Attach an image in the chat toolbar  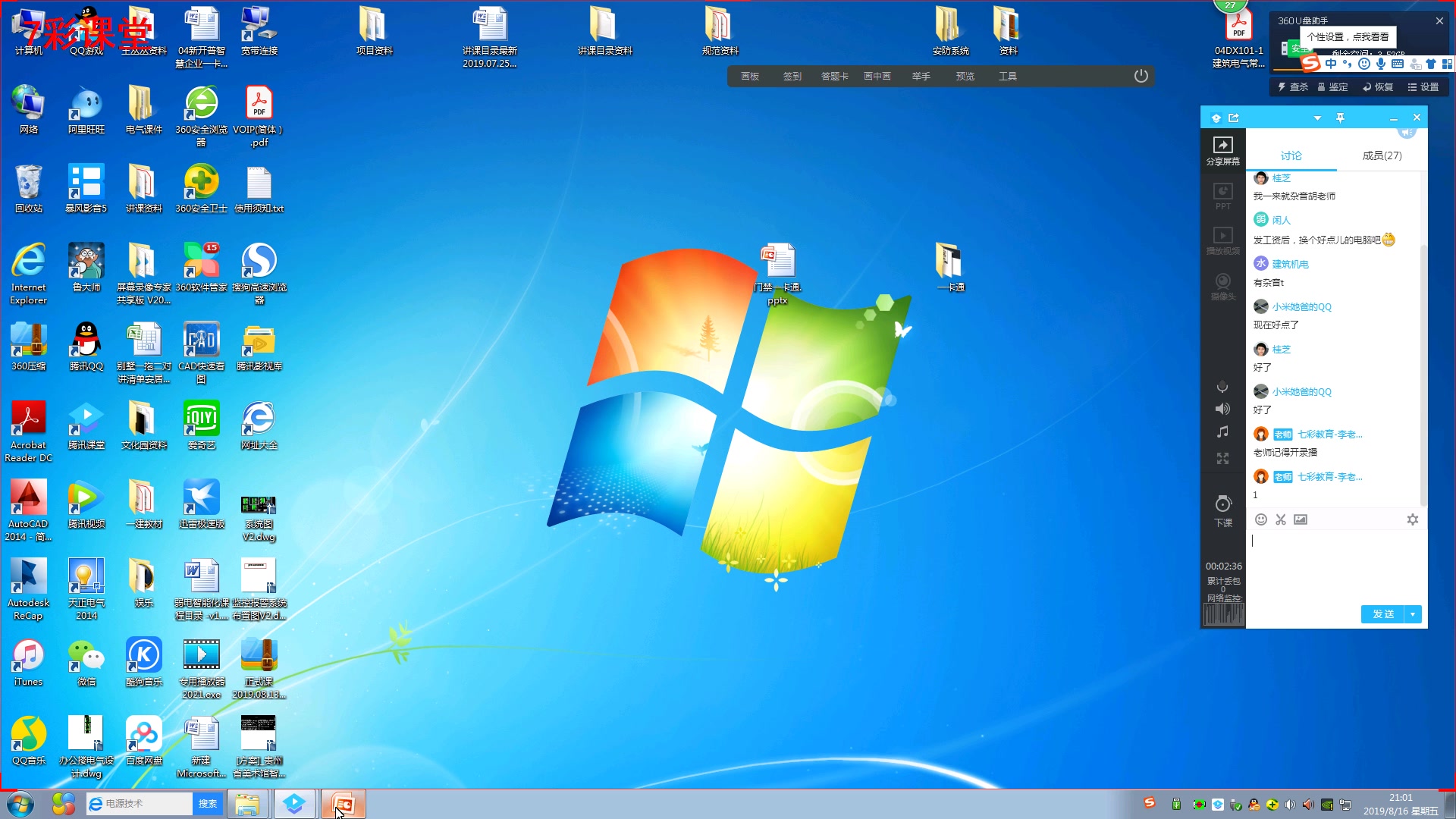[x=1301, y=519]
